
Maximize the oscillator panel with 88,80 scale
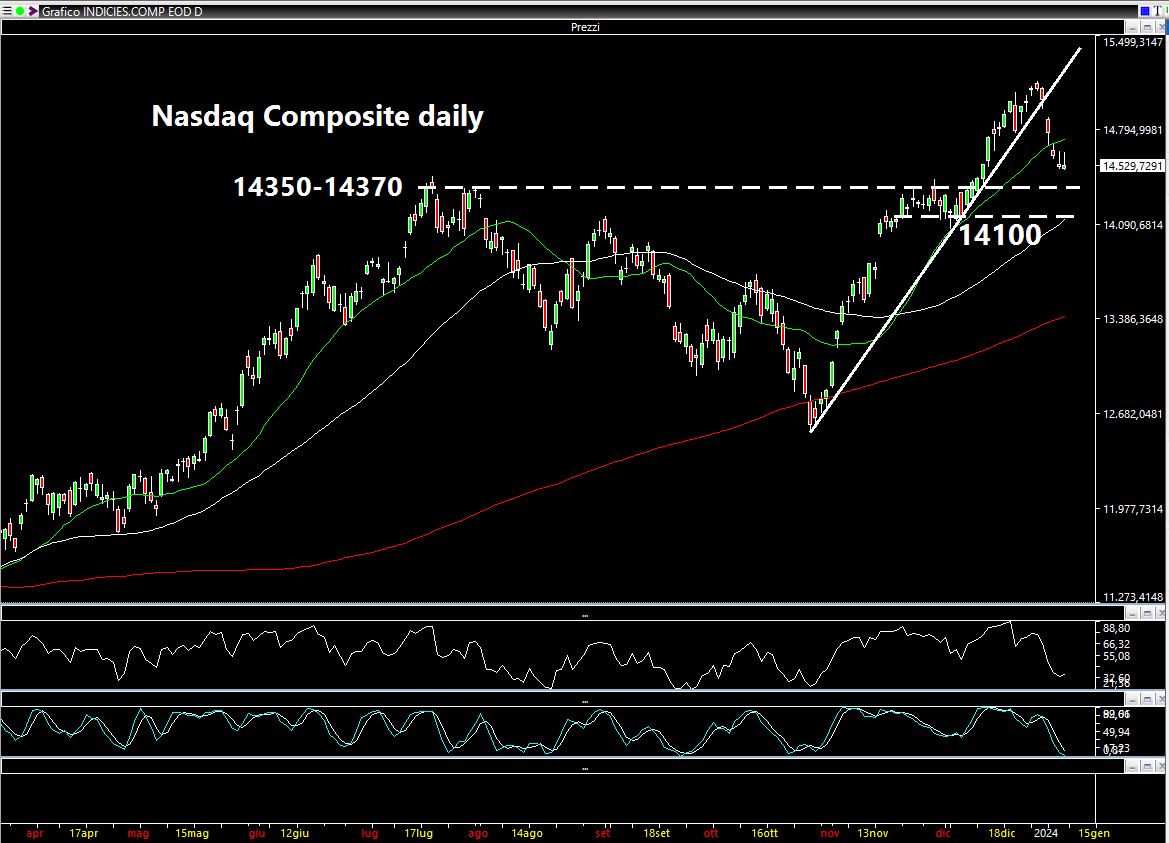(1147, 613)
